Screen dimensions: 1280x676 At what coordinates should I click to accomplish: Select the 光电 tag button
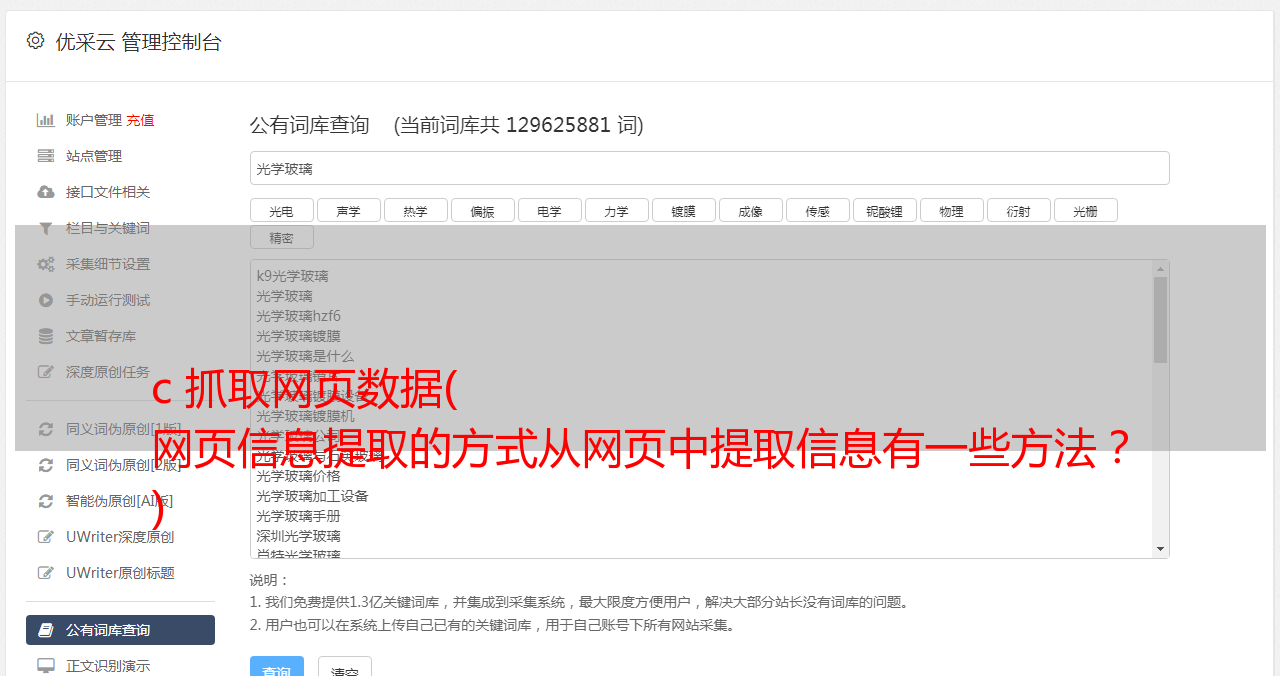click(281, 210)
